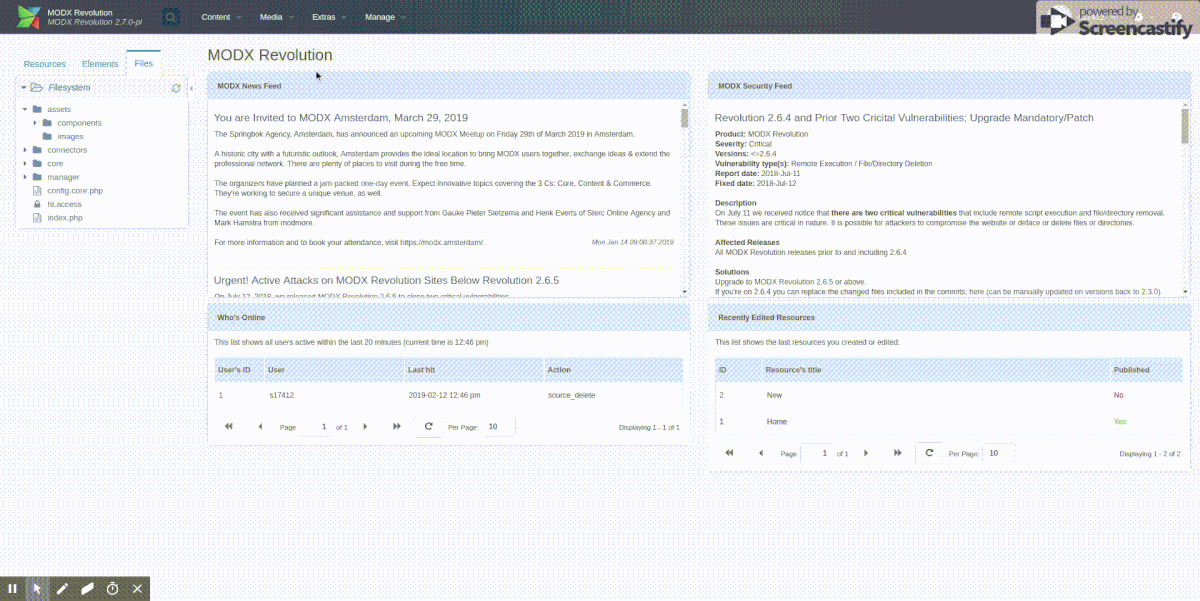Switch to the Files tab

tap(144, 64)
